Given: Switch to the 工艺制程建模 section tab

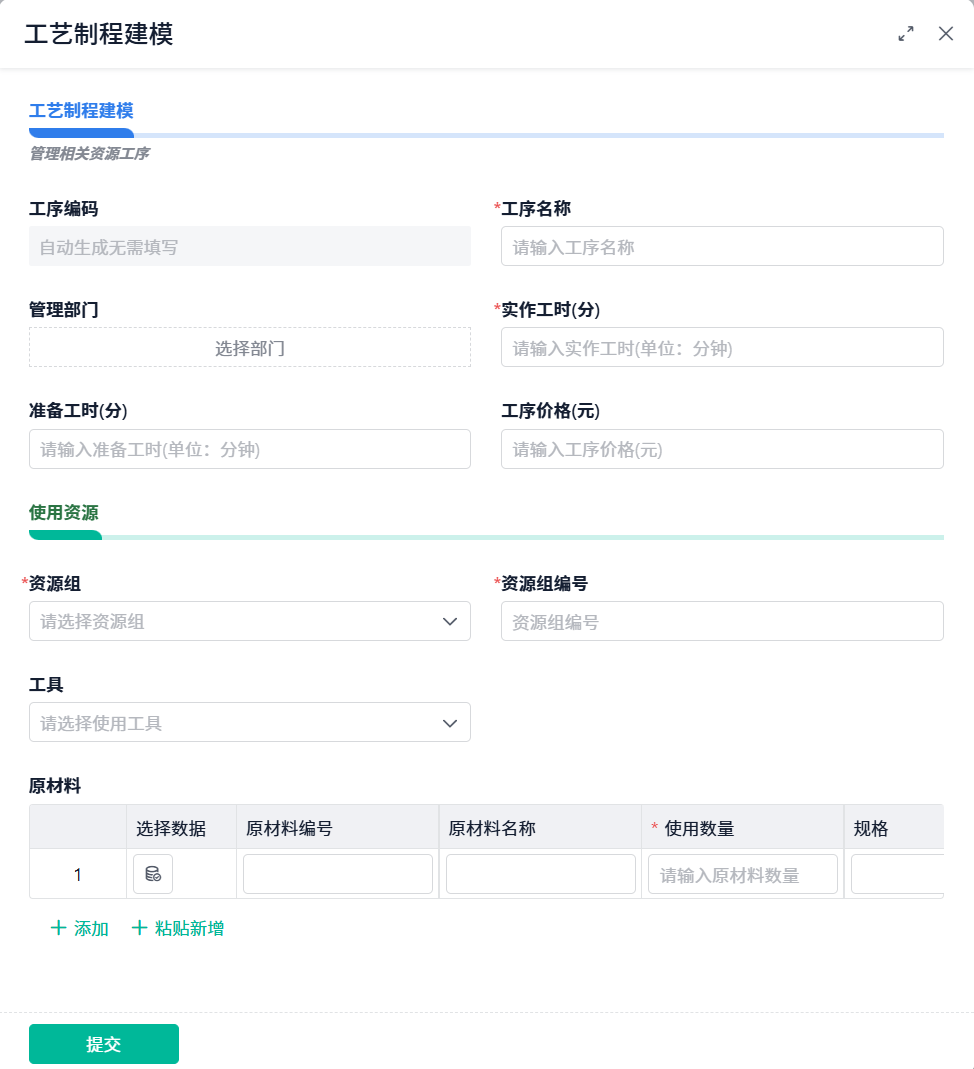Looking at the screenshot, I should click(81, 111).
